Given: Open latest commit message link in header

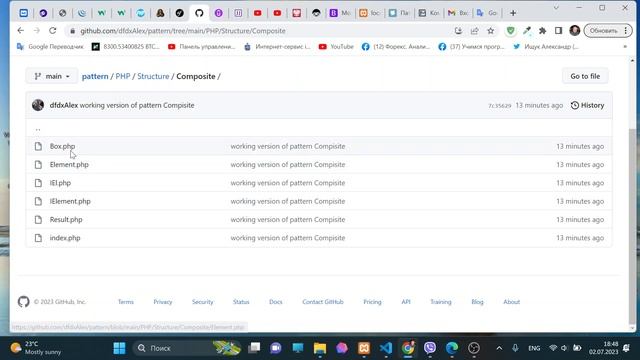Looking at the screenshot, I should click(x=137, y=105).
